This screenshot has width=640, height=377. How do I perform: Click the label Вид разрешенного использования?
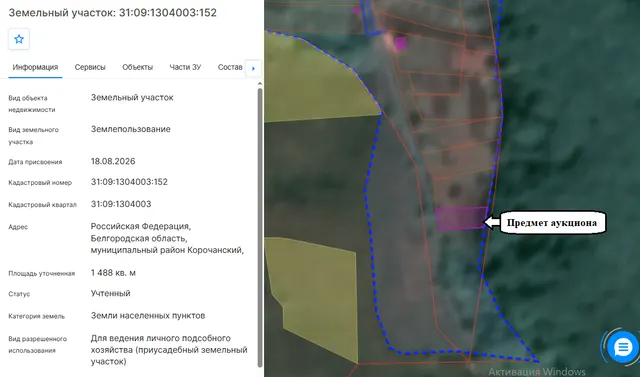pyautogui.click(x=38, y=345)
